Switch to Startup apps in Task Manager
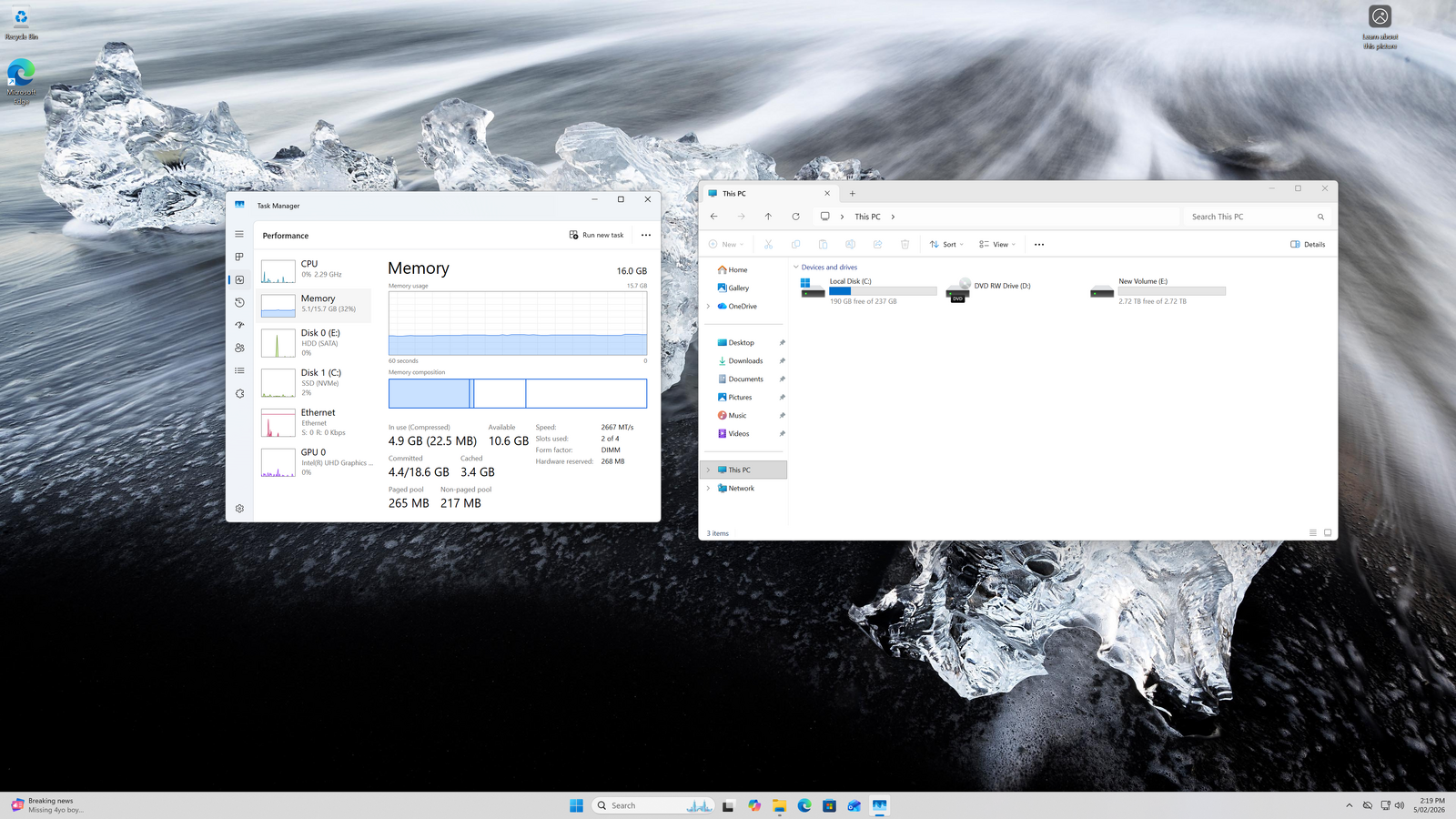Viewport: 1456px width, 819px height. click(x=239, y=325)
